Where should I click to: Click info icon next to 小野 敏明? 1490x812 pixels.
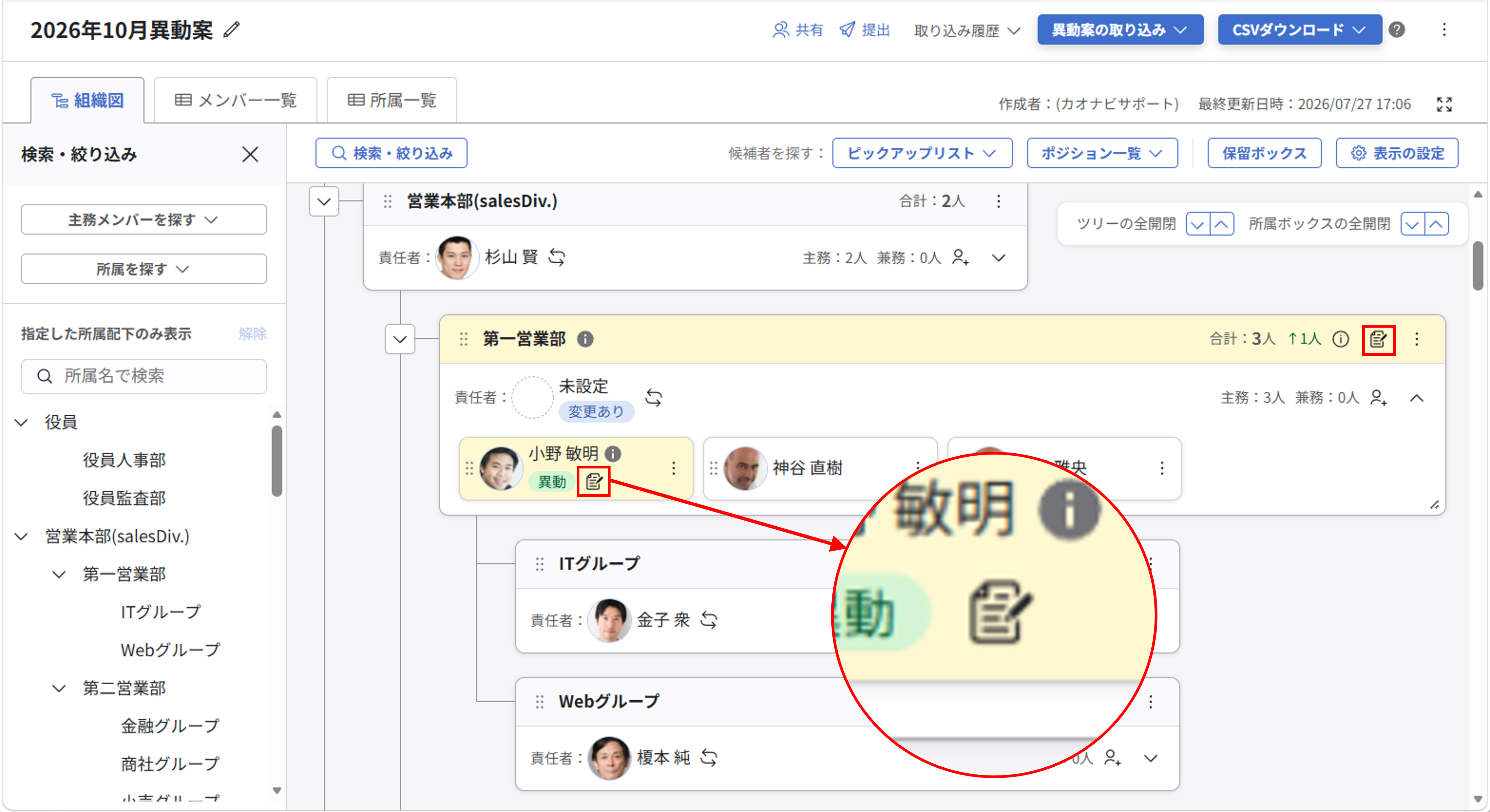point(613,454)
